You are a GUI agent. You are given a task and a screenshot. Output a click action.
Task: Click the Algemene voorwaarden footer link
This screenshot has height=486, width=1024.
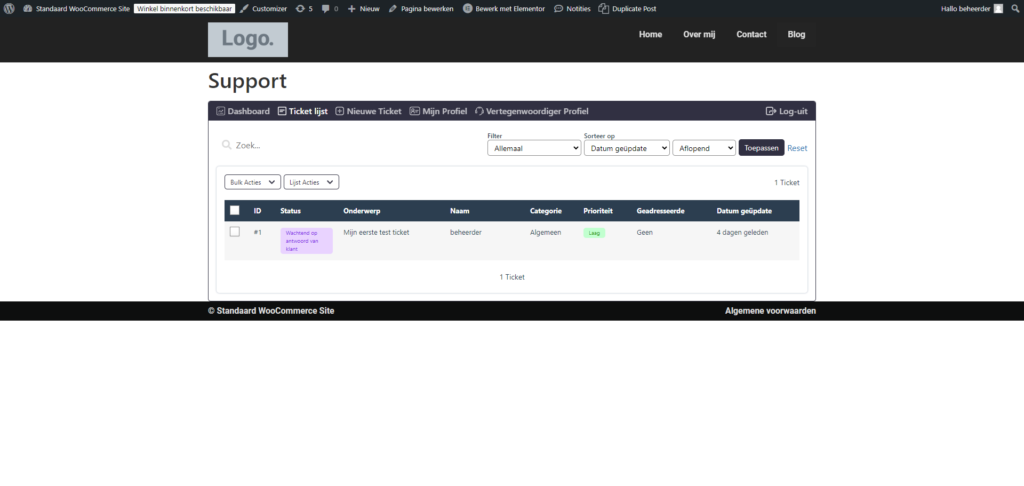(770, 311)
